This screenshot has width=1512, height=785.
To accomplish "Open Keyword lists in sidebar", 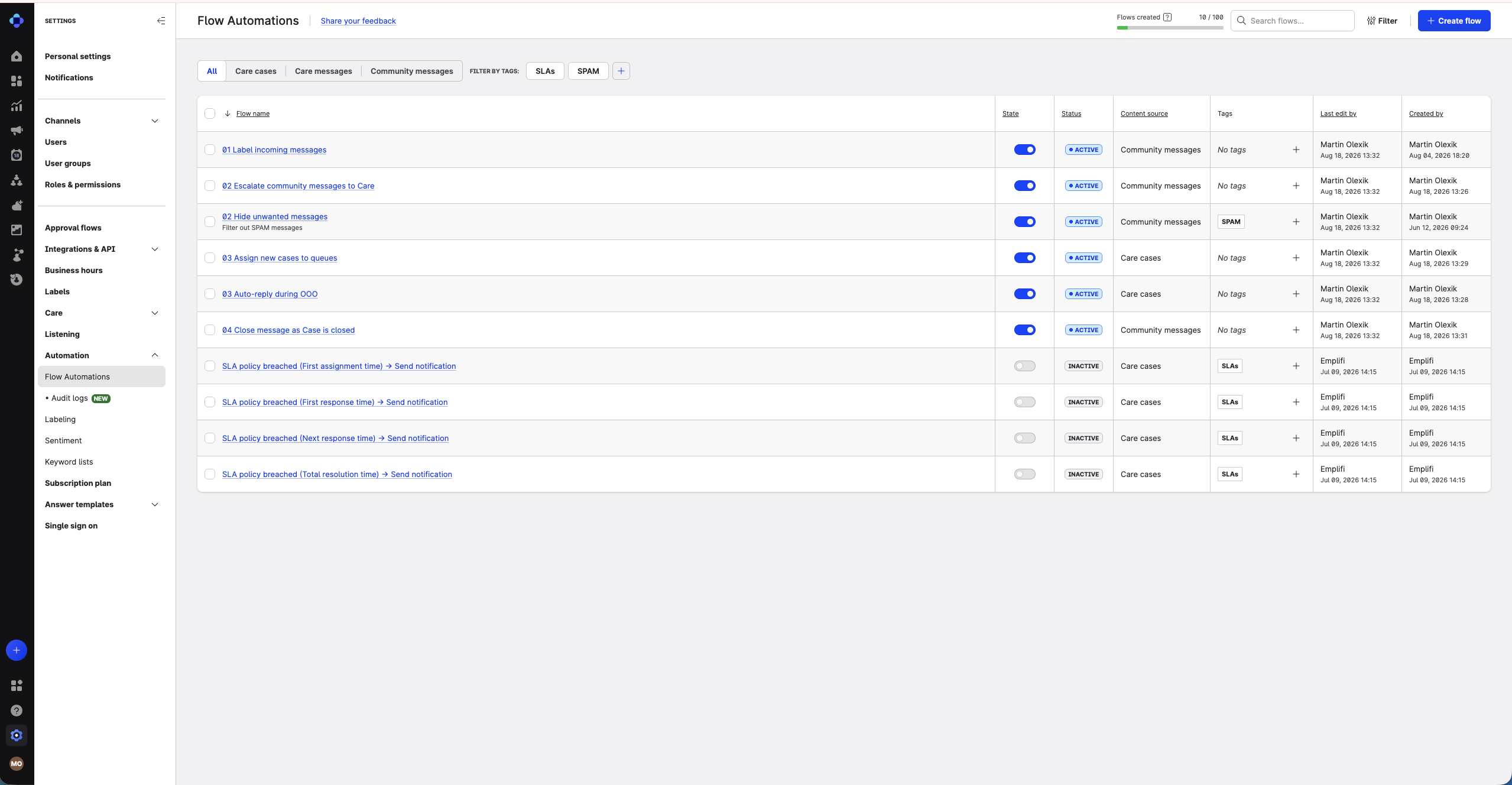I will [69, 462].
